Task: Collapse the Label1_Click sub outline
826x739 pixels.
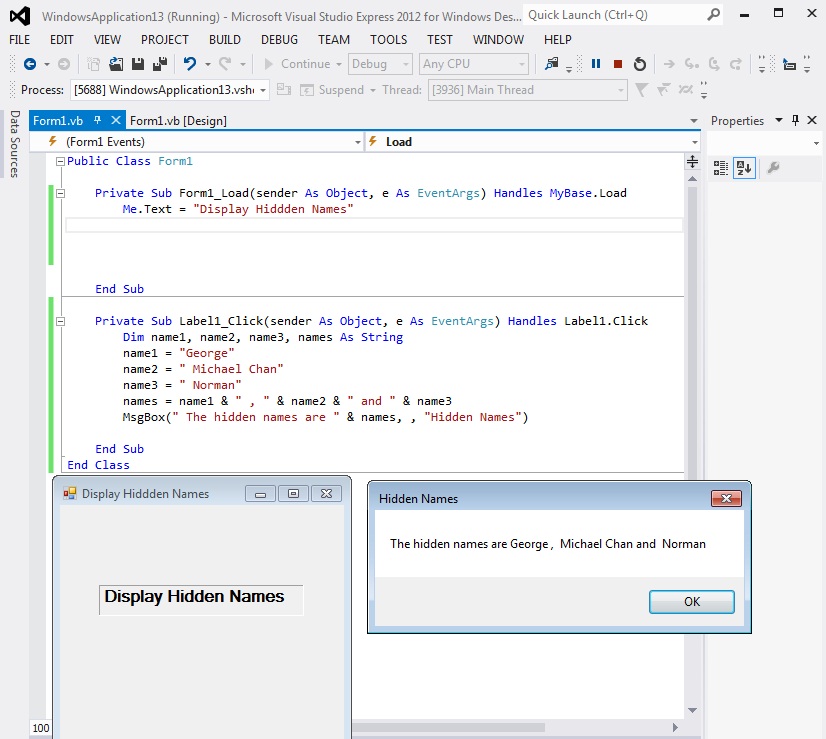Action: (x=61, y=321)
